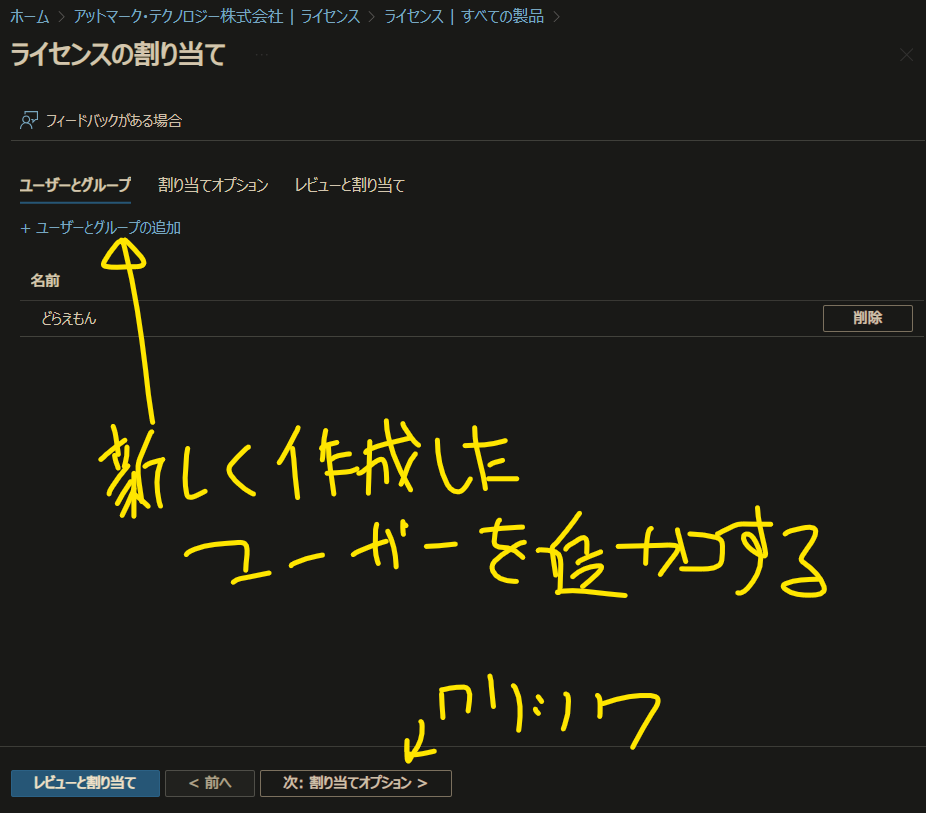This screenshot has width=926, height=813.
Task: Switch to the 割り当てオプション tab
Action: [213, 185]
